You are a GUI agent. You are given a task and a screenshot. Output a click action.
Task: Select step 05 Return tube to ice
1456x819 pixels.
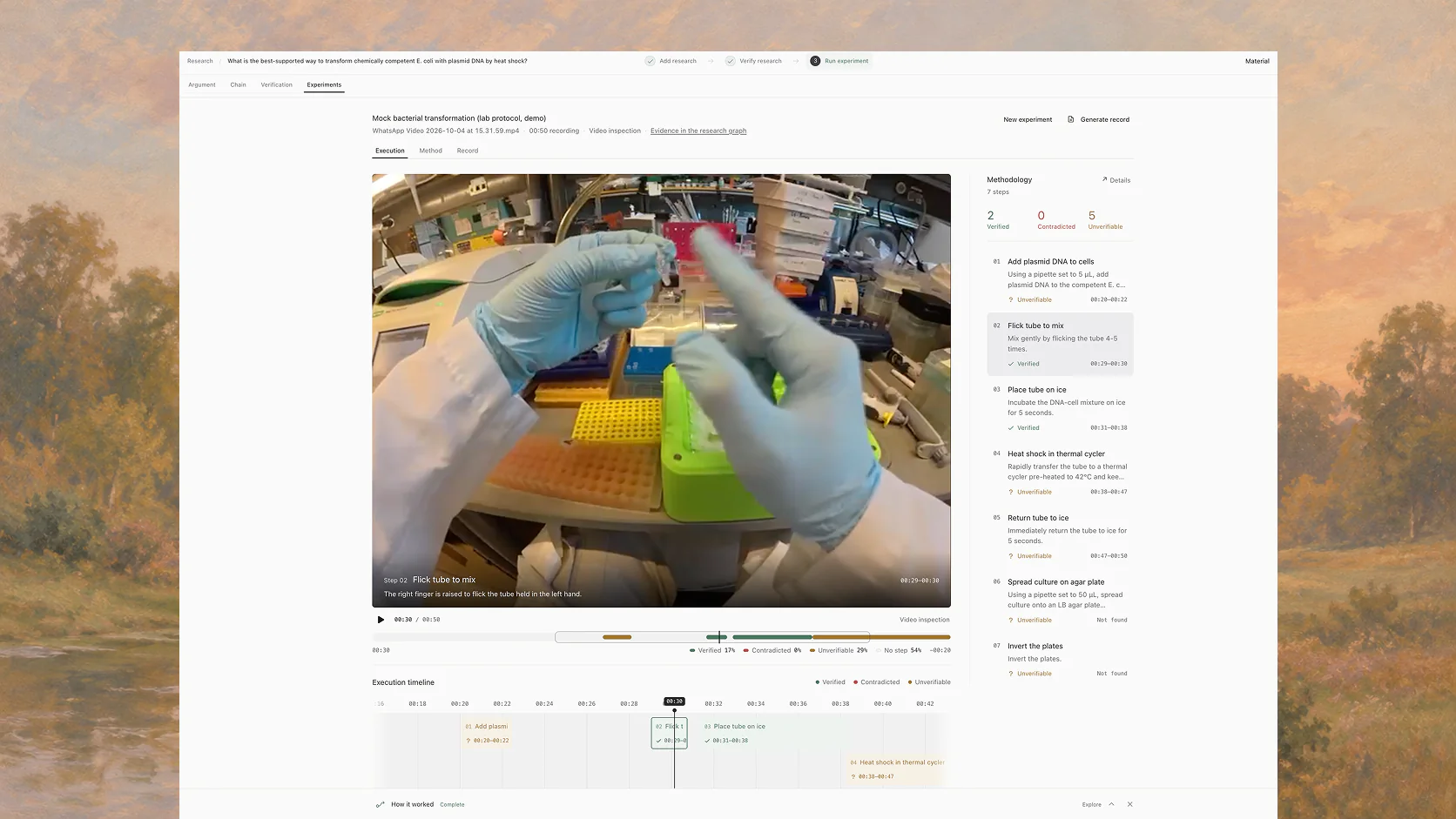pyautogui.click(x=1060, y=536)
